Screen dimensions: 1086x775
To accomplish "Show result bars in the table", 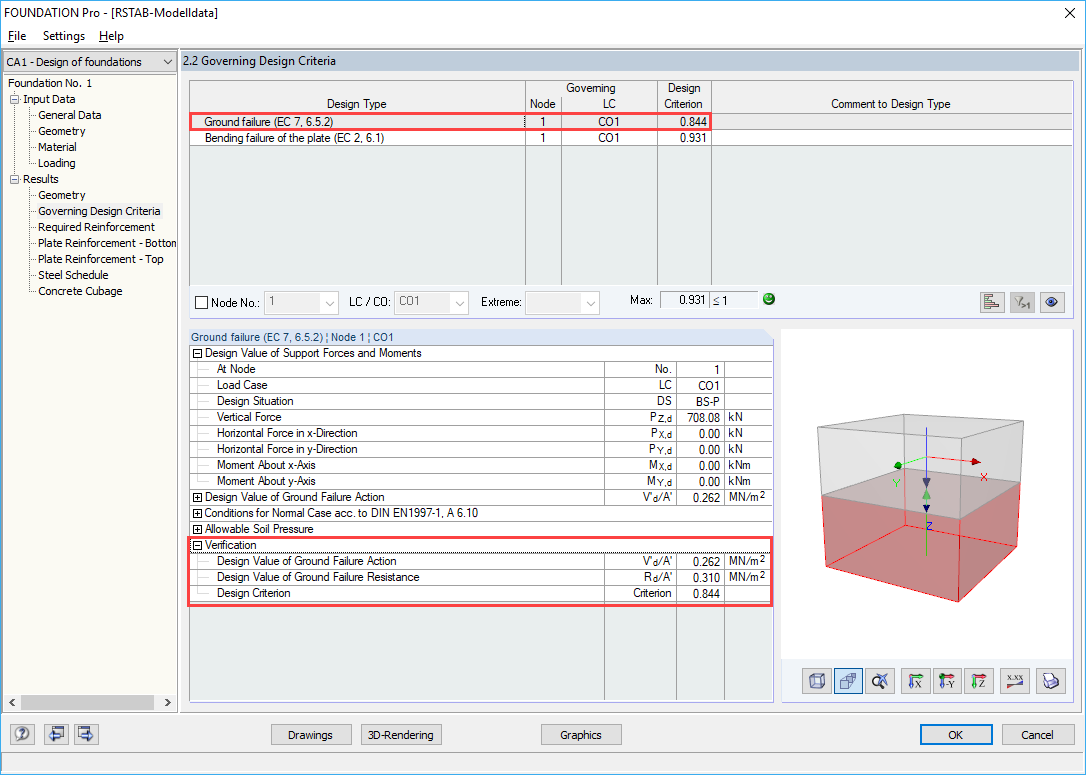I will click(x=992, y=302).
